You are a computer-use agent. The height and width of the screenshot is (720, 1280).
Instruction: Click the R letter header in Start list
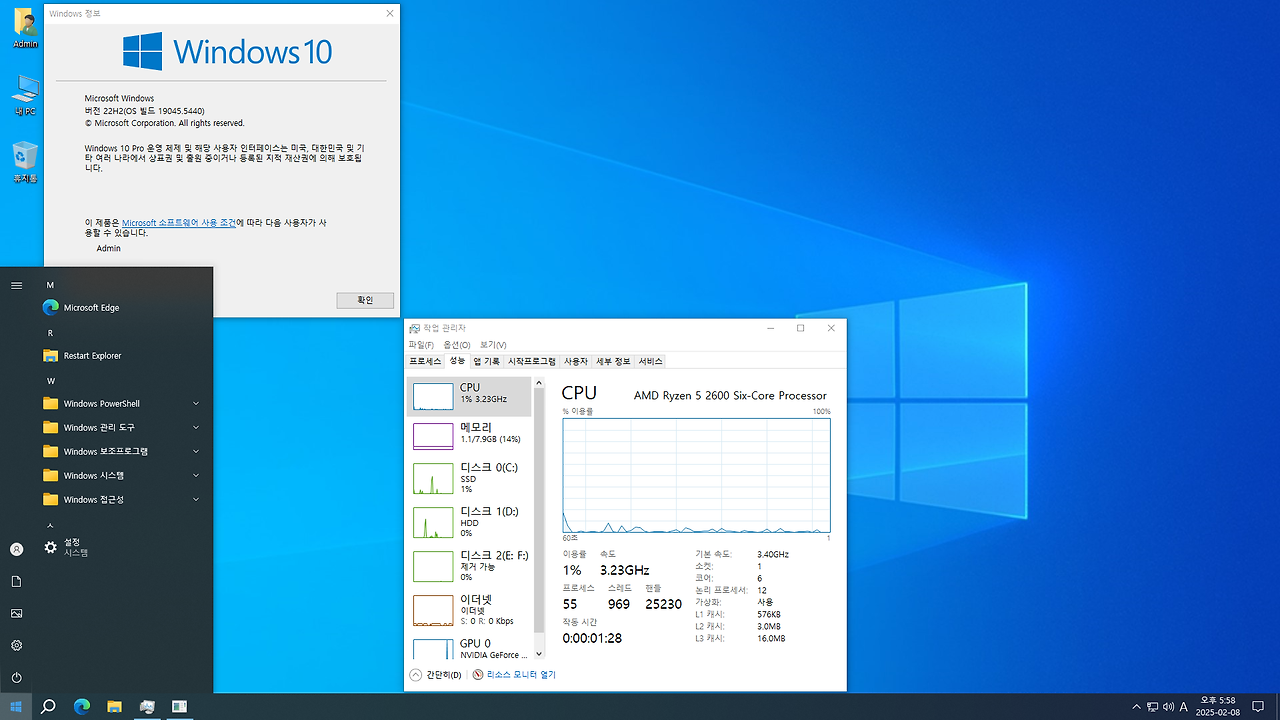point(50,333)
